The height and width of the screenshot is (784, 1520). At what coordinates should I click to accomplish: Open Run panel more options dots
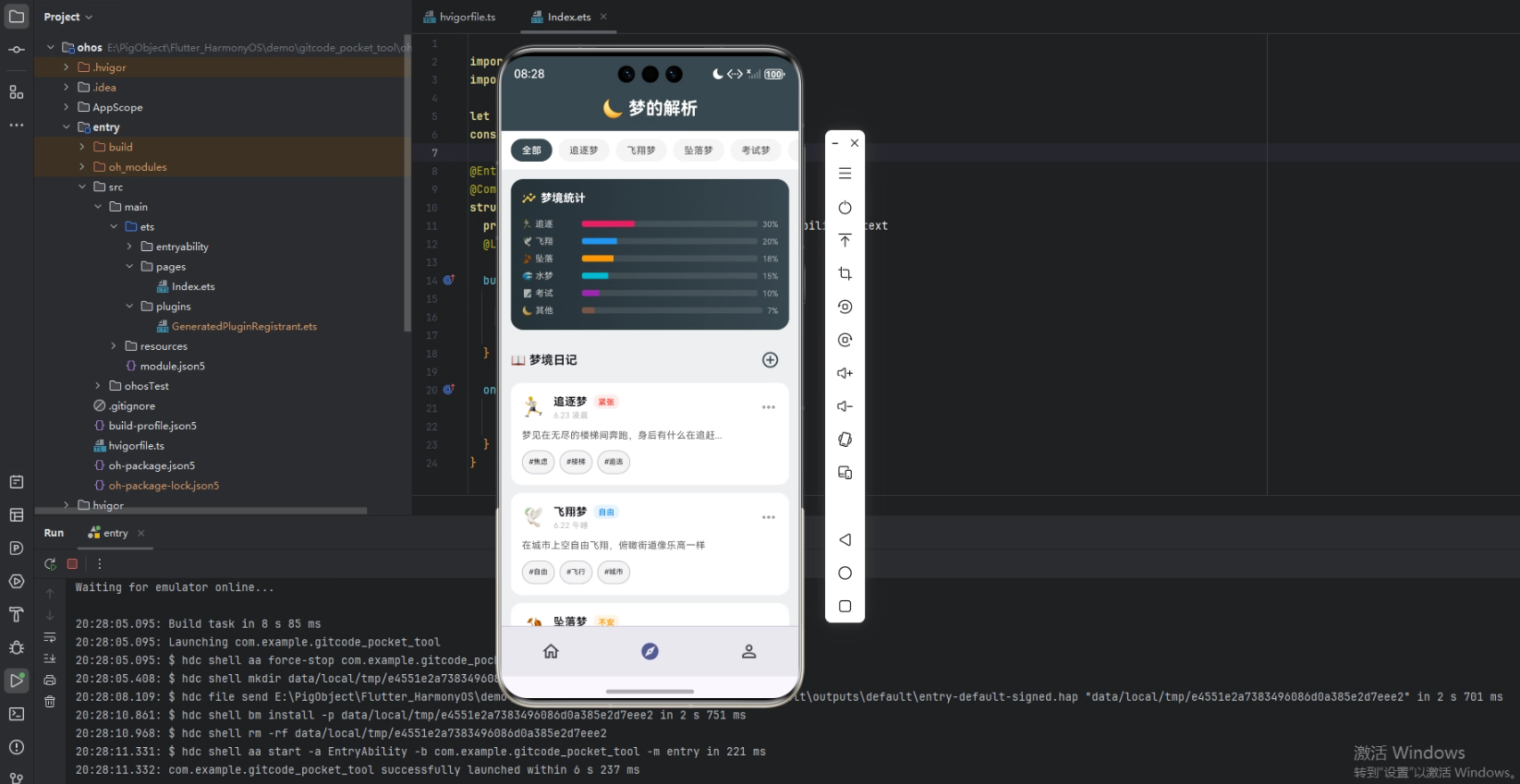click(x=100, y=563)
